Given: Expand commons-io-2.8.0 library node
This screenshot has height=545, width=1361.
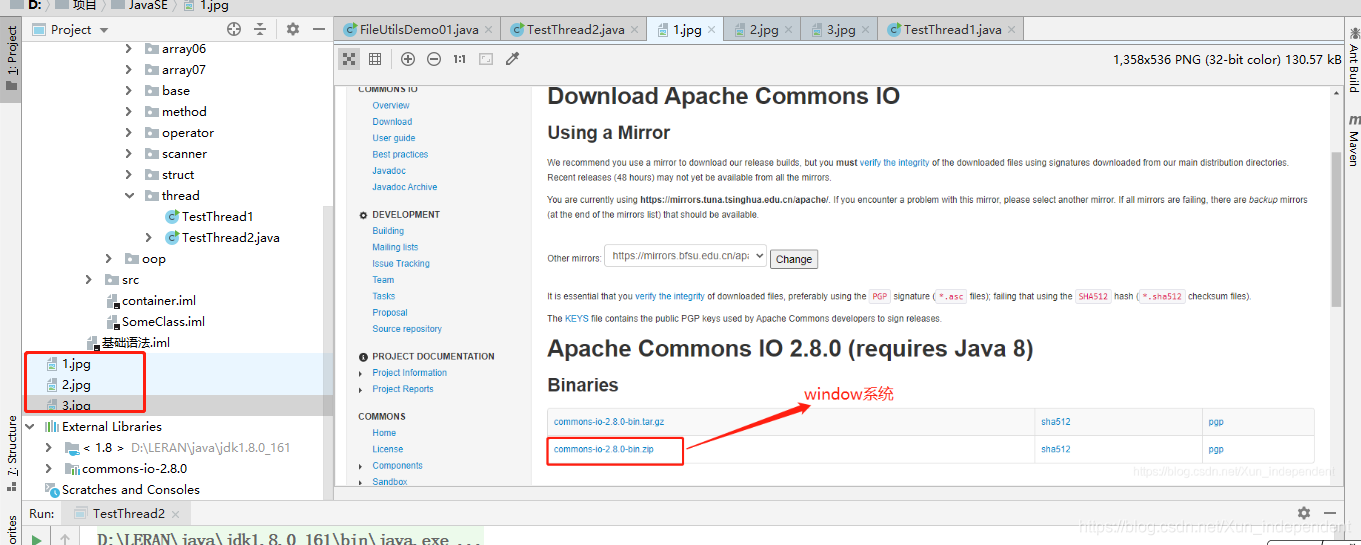Looking at the screenshot, I should pyautogui.click(x=49, y=468).
